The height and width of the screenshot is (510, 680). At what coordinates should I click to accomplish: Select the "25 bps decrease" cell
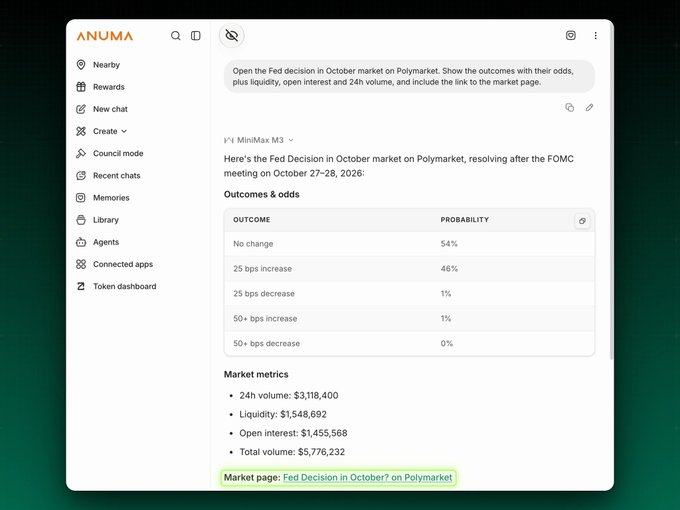coord(264,294)
